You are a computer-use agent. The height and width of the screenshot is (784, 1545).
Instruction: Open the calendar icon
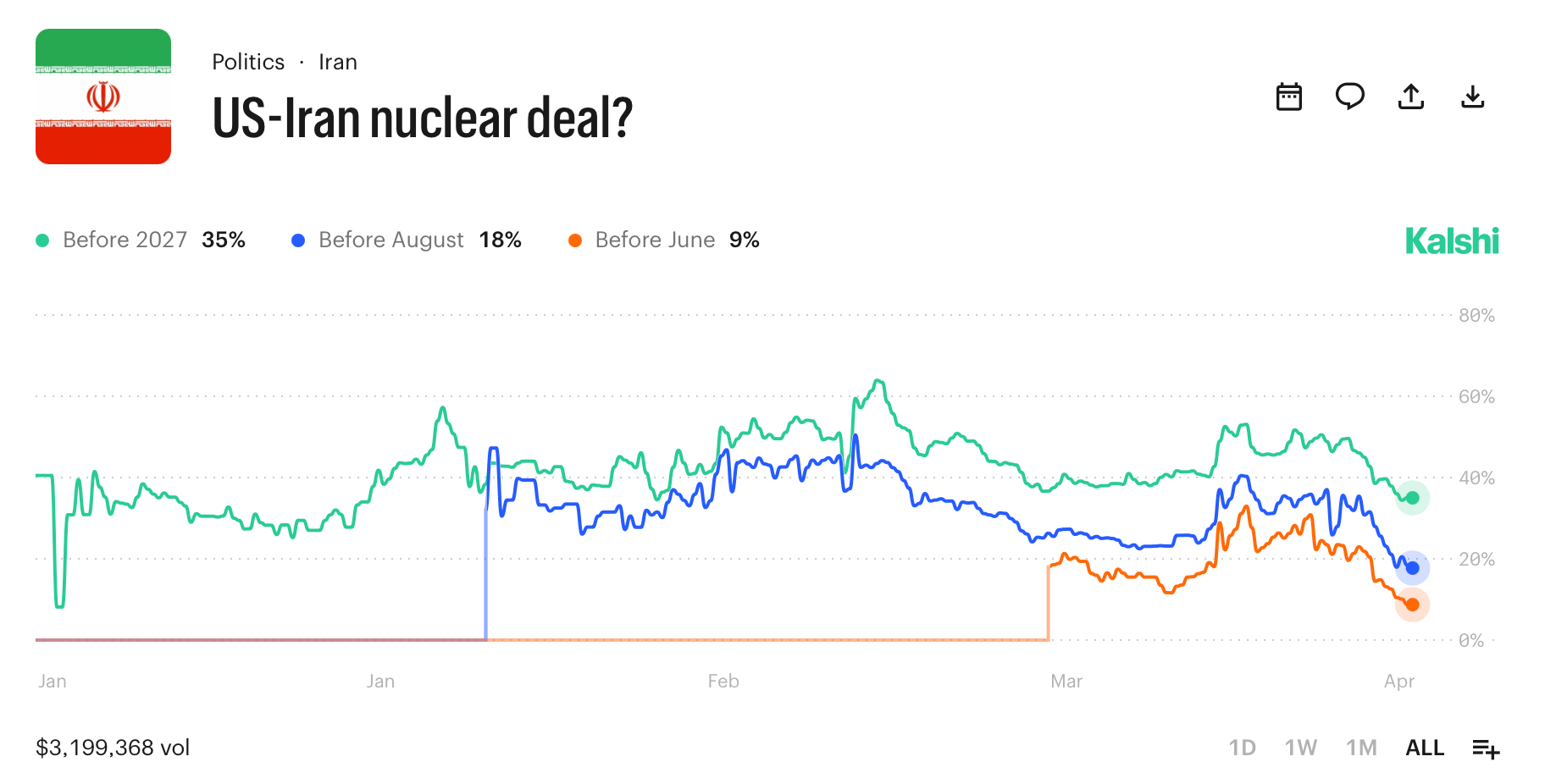pos(1288,97)
